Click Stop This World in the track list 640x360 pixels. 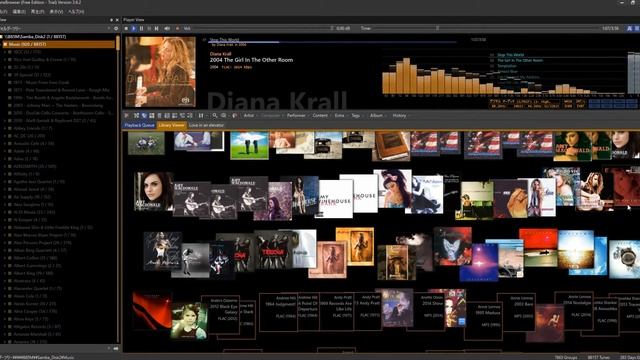click(510, 55)
